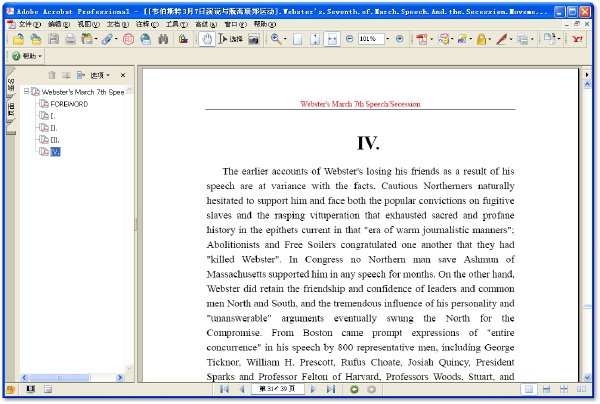Open the 编辑 (Edit) menu
Image resolution: width=600 pixels, height=404 pixels.
pos(59,24)
